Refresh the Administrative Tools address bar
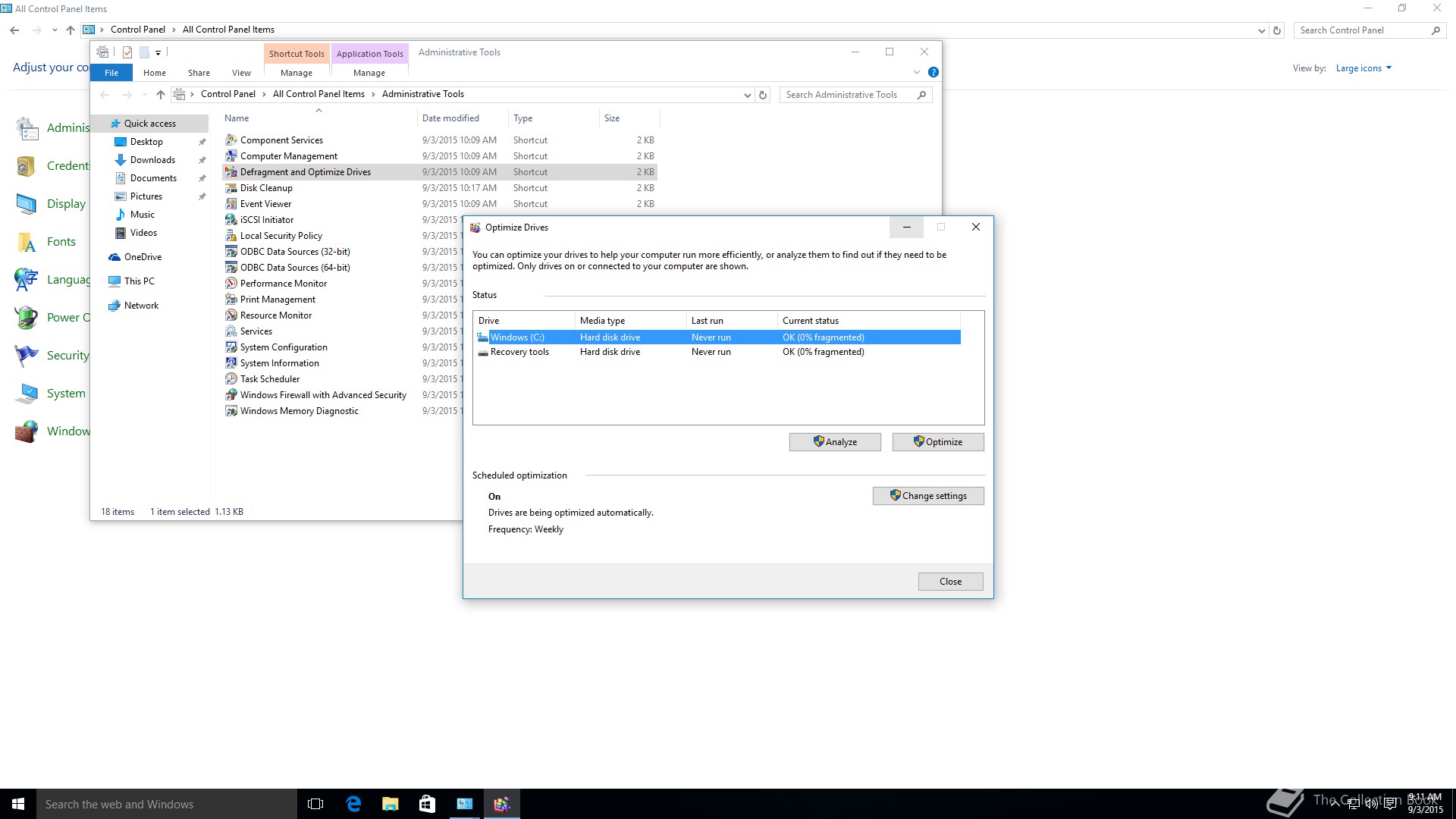Screen dimensions: 1456x819 [763, 95]
